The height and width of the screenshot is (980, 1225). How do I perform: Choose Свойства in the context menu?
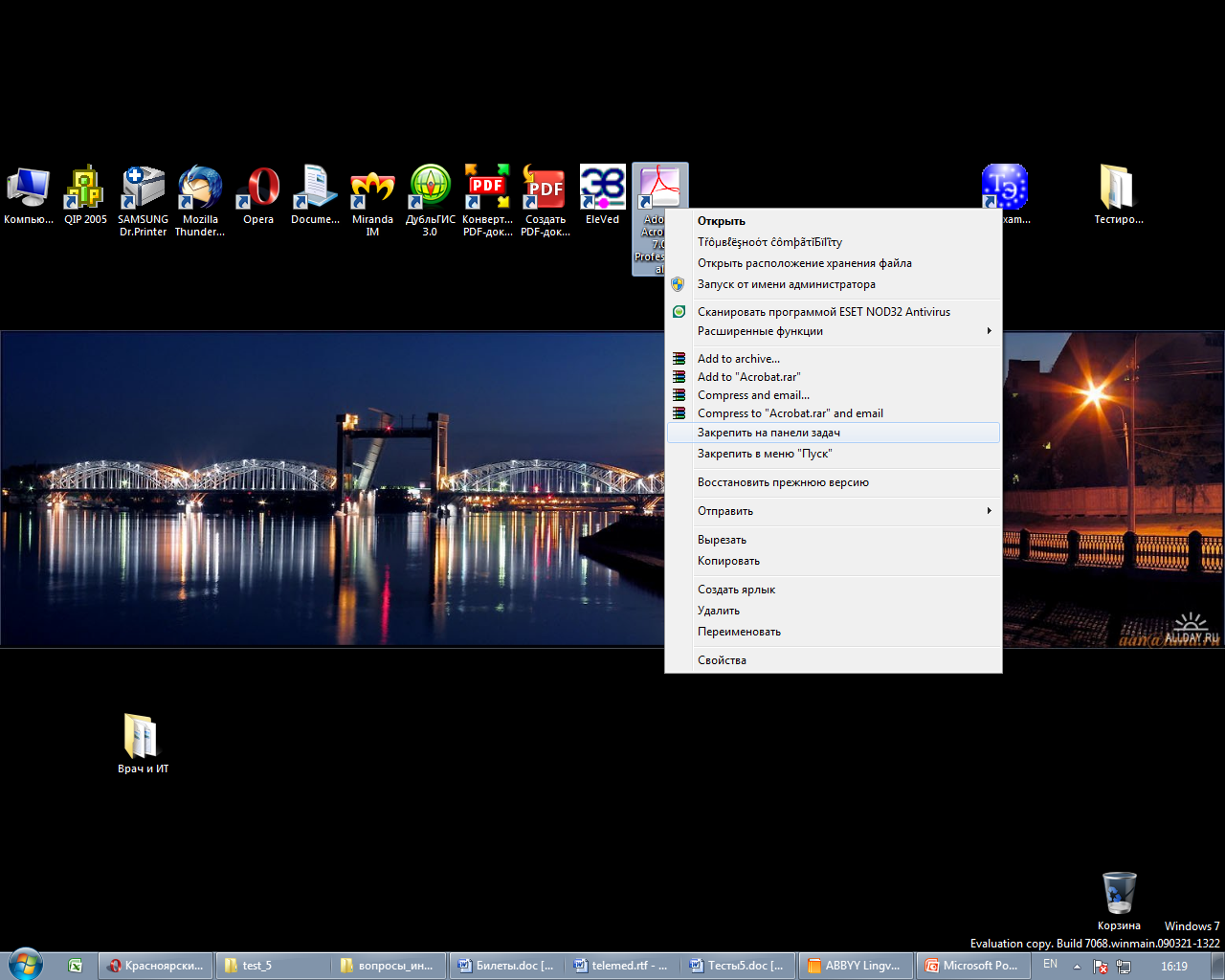(x=834, y=660)
